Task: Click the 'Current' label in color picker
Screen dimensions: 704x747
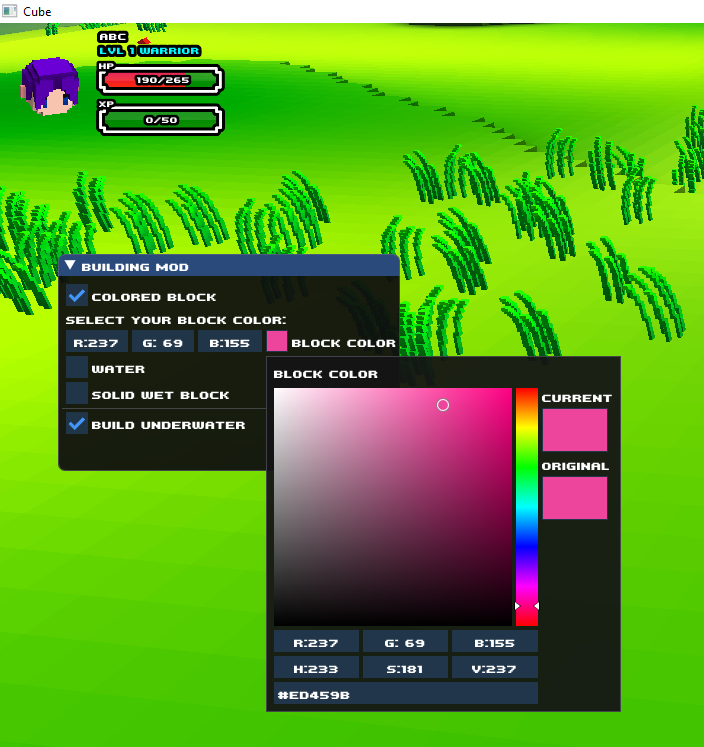Action: 577,398
